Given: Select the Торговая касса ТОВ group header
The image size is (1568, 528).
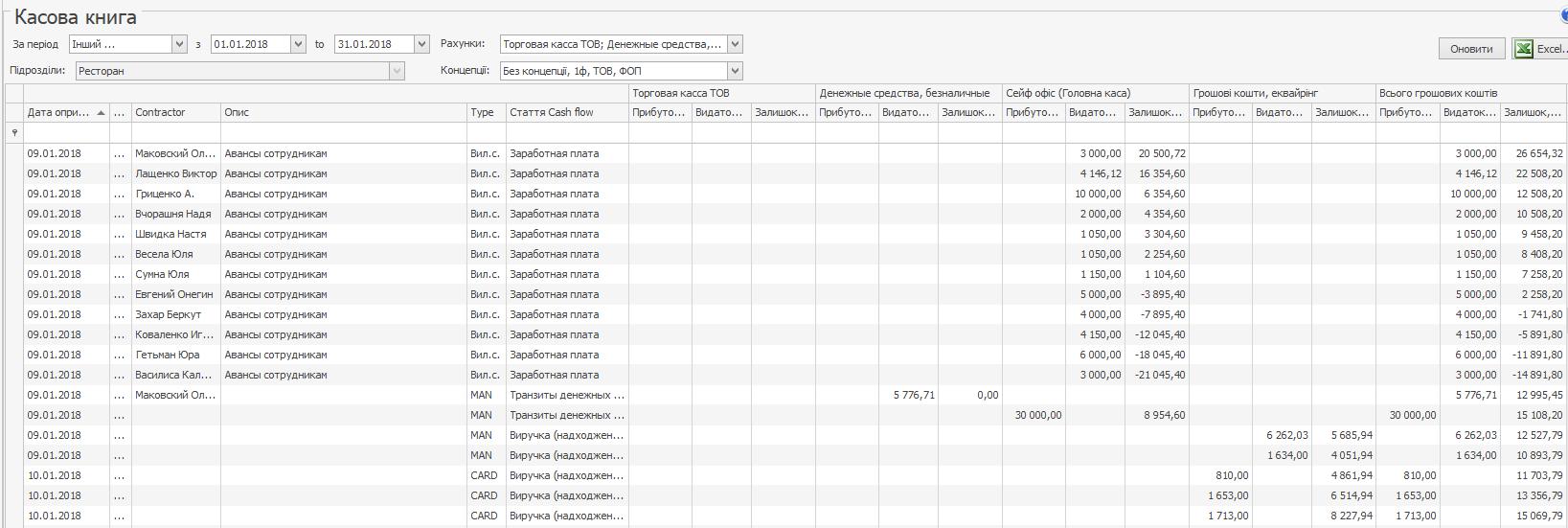Looking at the screenshot, I should click(x=720, y=93).
